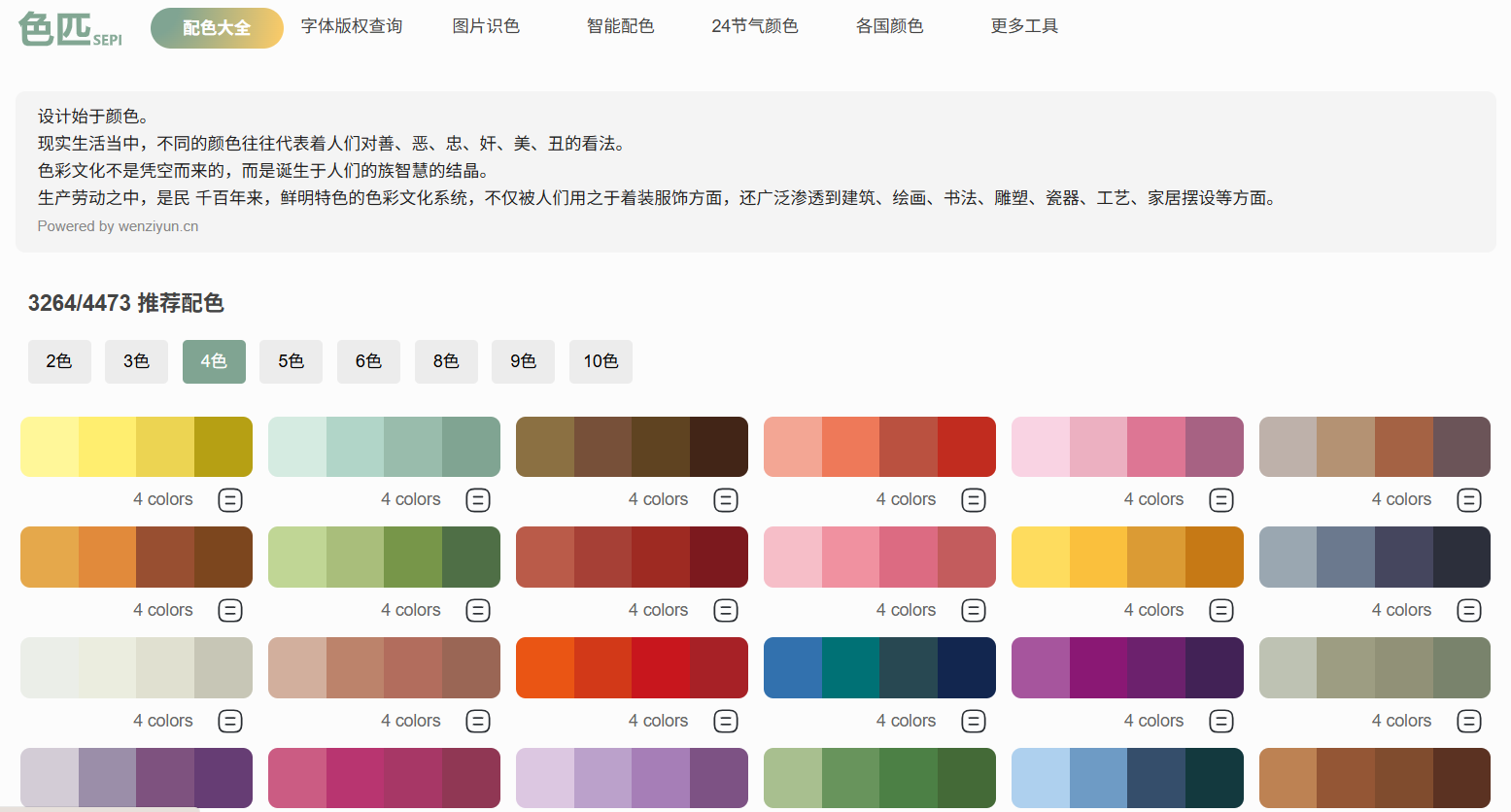Expand 更多工具 menu
Viewport: 1511px width, 812px height.
point(1024,26)
